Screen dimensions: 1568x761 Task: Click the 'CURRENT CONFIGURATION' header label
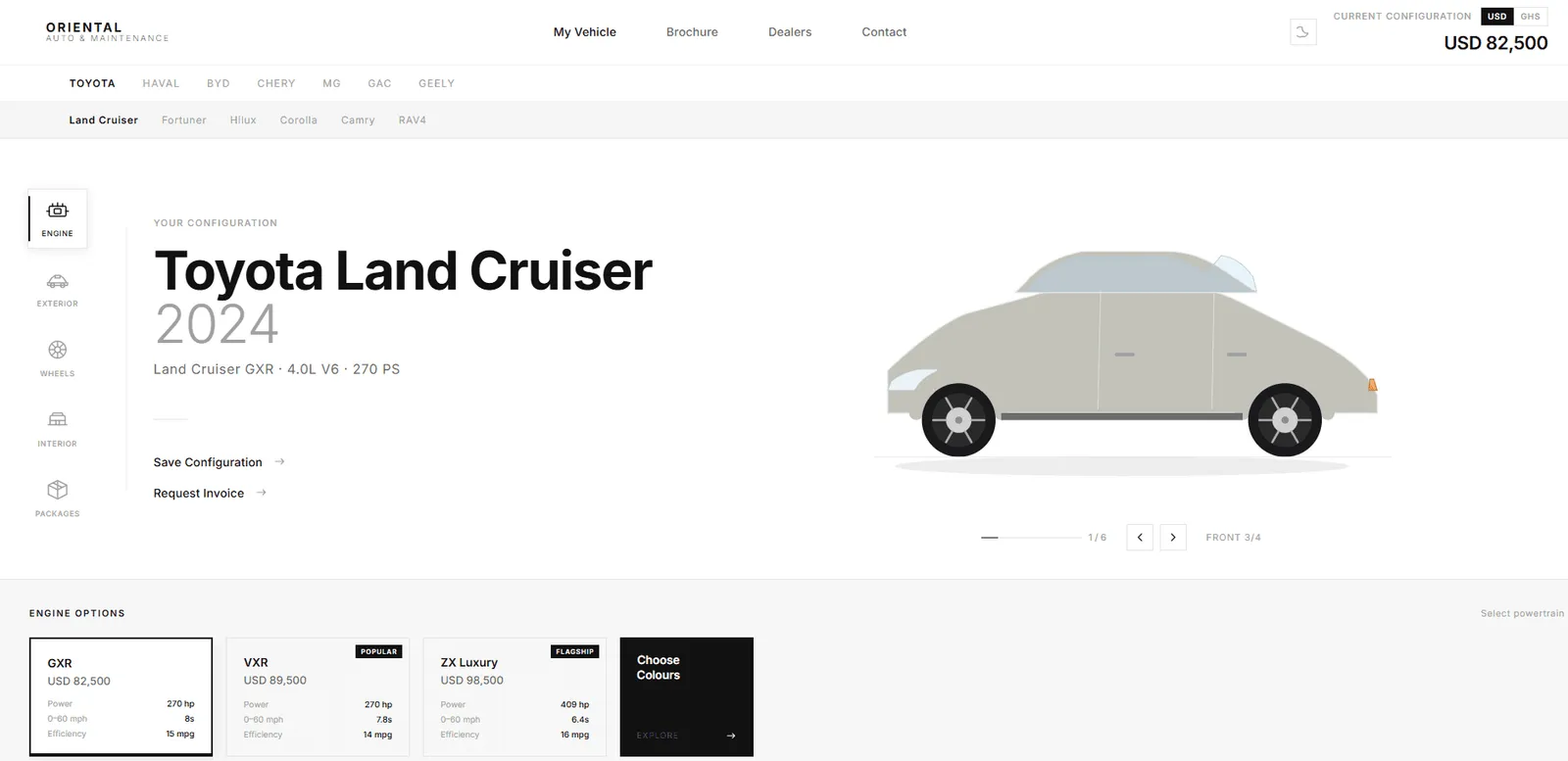(1402, 17)
